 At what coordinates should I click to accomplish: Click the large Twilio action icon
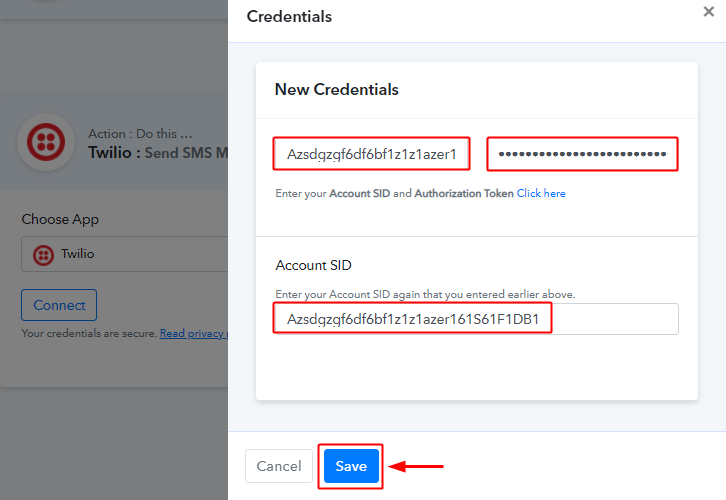[46, 142]
